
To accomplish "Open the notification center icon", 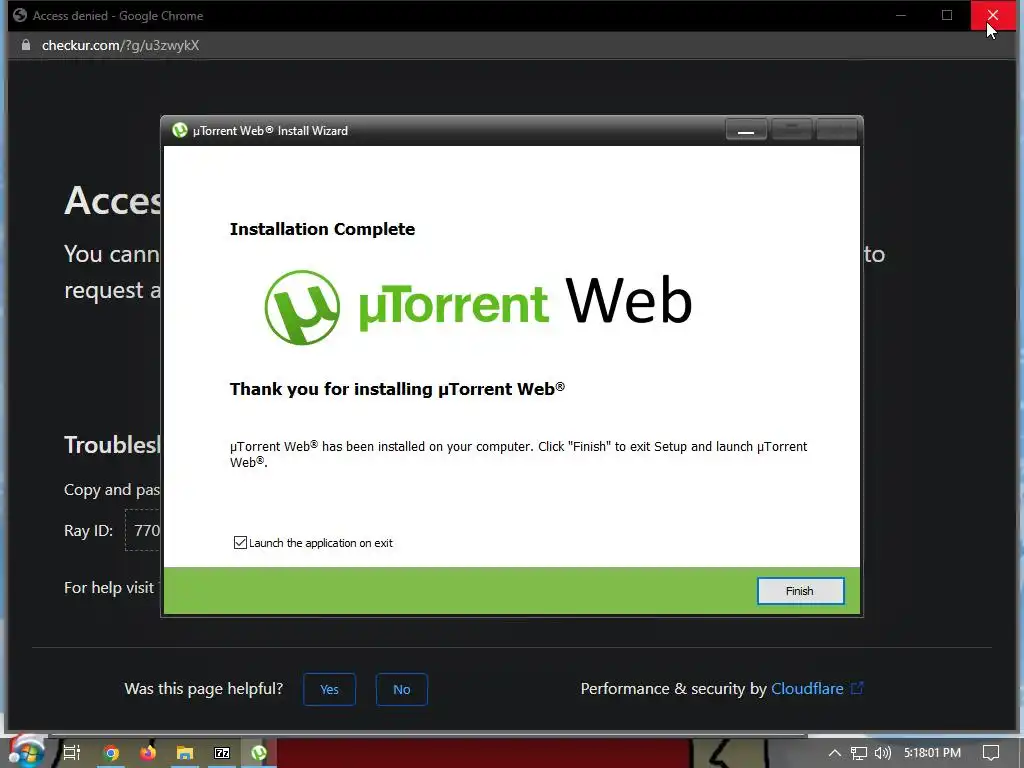I will coord(991,753).
